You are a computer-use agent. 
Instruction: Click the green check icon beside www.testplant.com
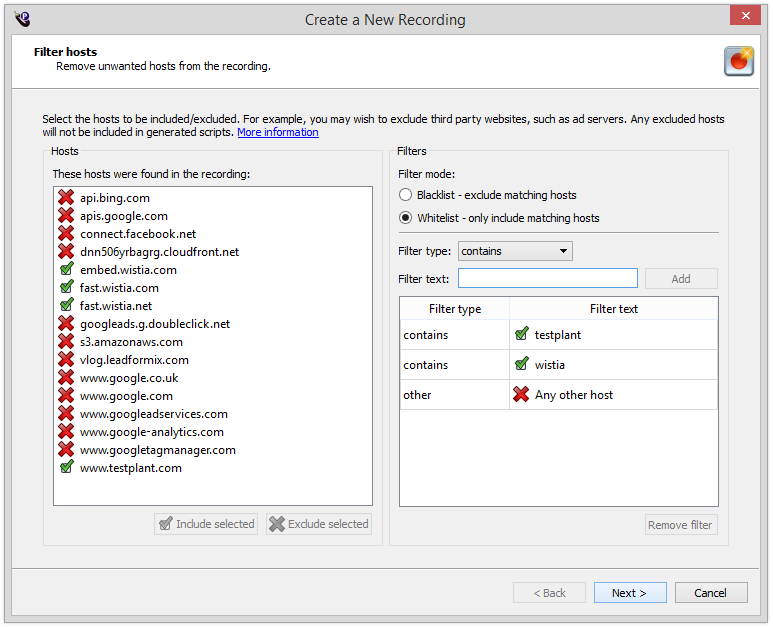pos(66,468)
